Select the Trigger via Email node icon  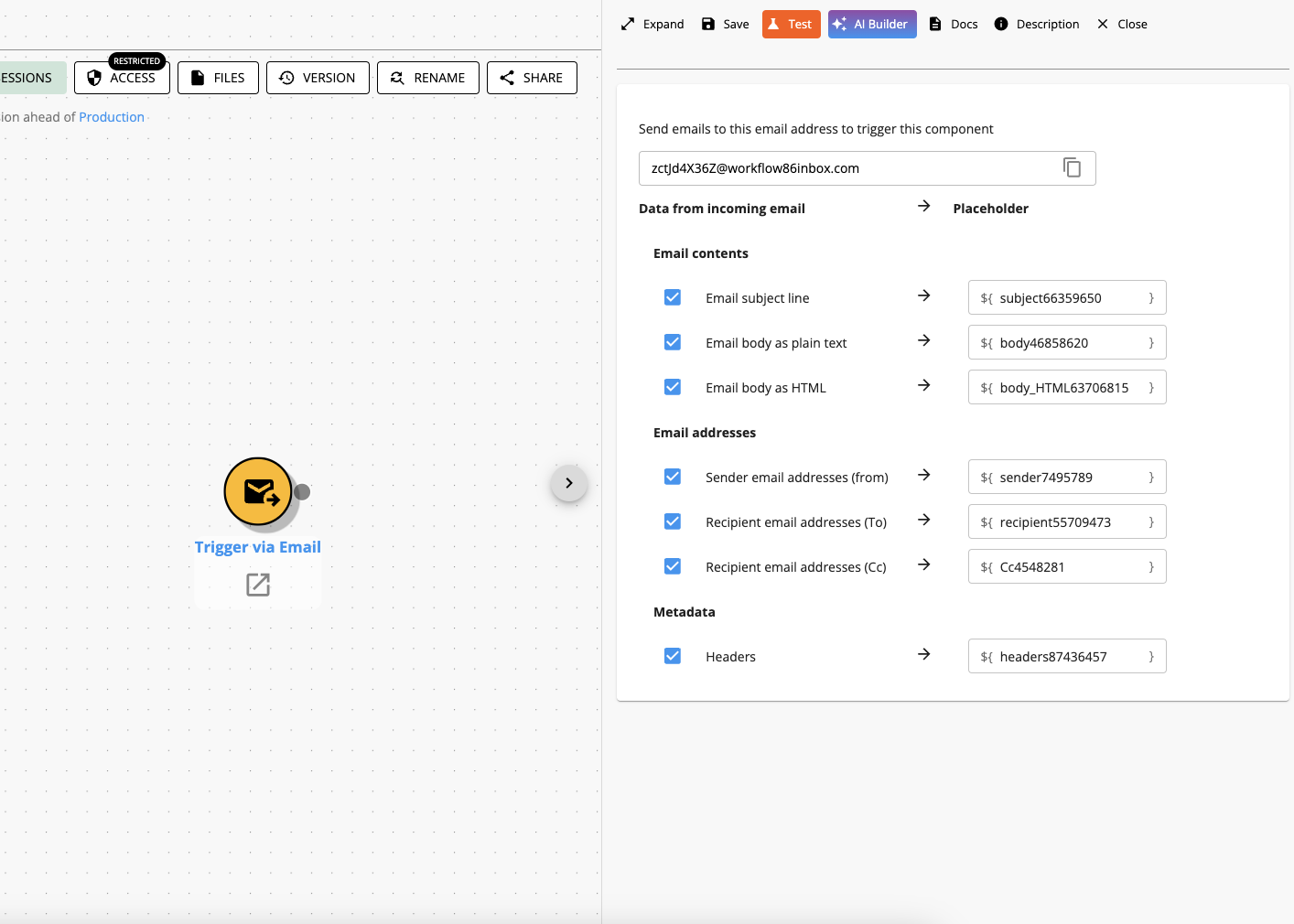tap(258, 491)
